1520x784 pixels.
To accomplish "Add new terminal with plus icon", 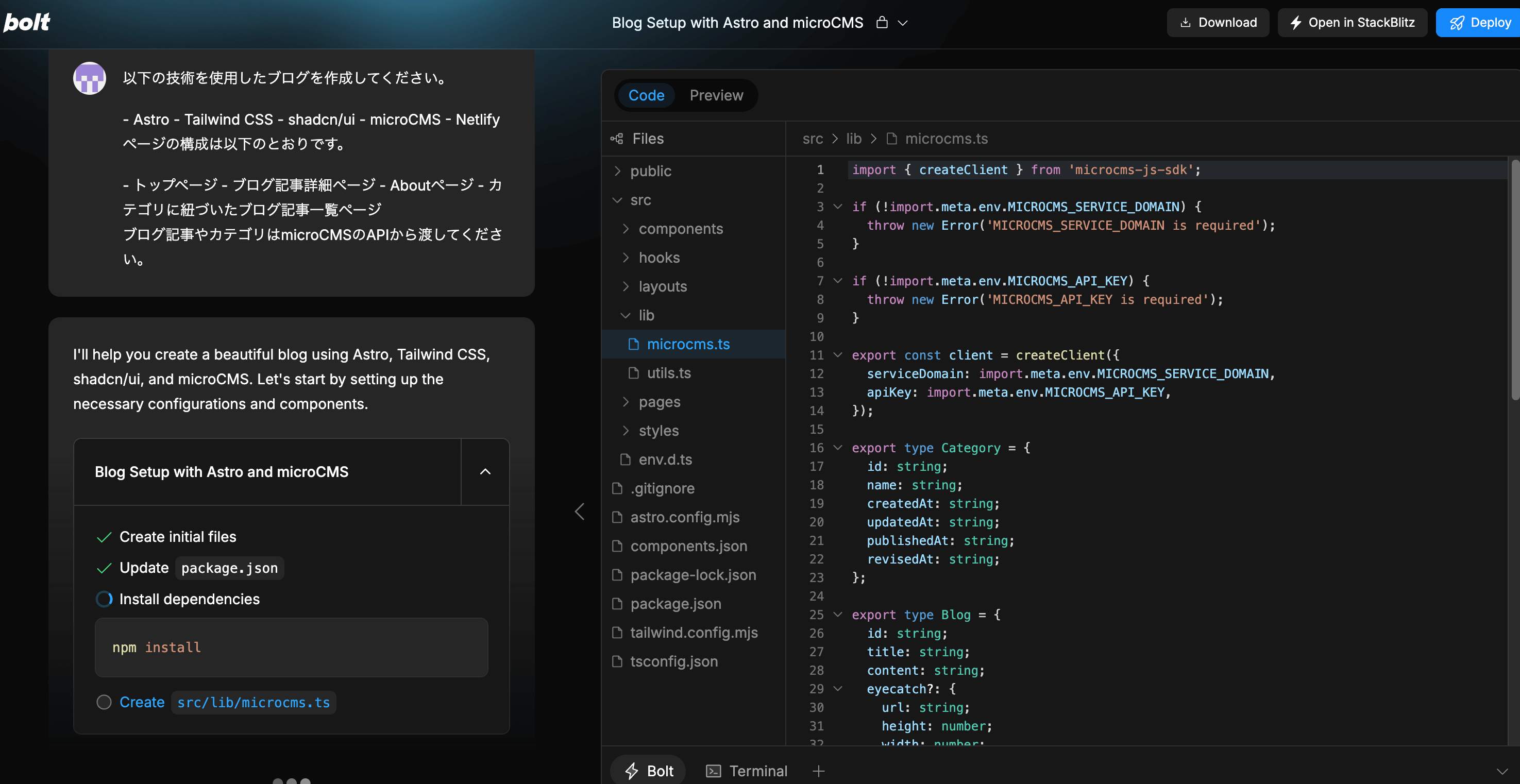I will point(818,771).
